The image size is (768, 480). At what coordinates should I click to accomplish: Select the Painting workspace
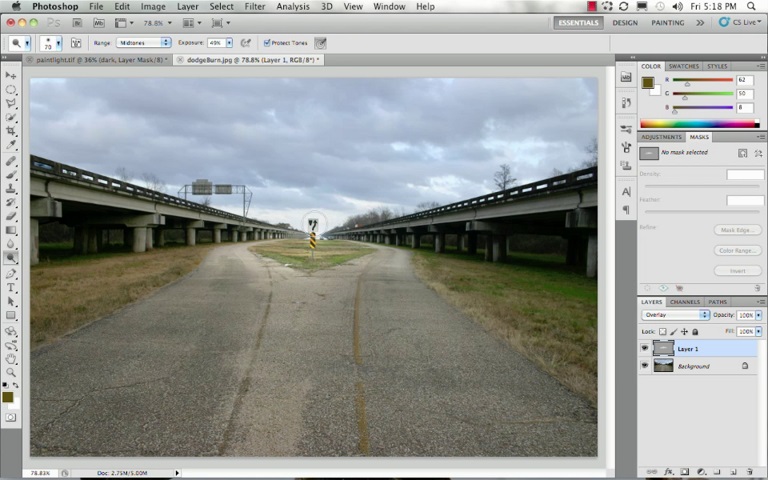click(668, 23)
